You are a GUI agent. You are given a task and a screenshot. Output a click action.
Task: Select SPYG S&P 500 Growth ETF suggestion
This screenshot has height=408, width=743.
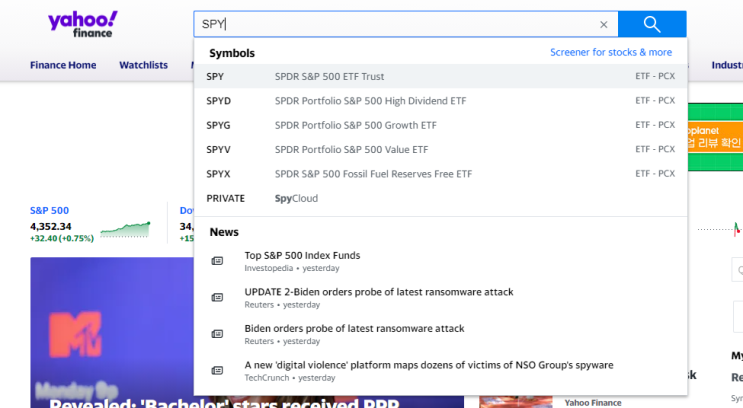441,125
